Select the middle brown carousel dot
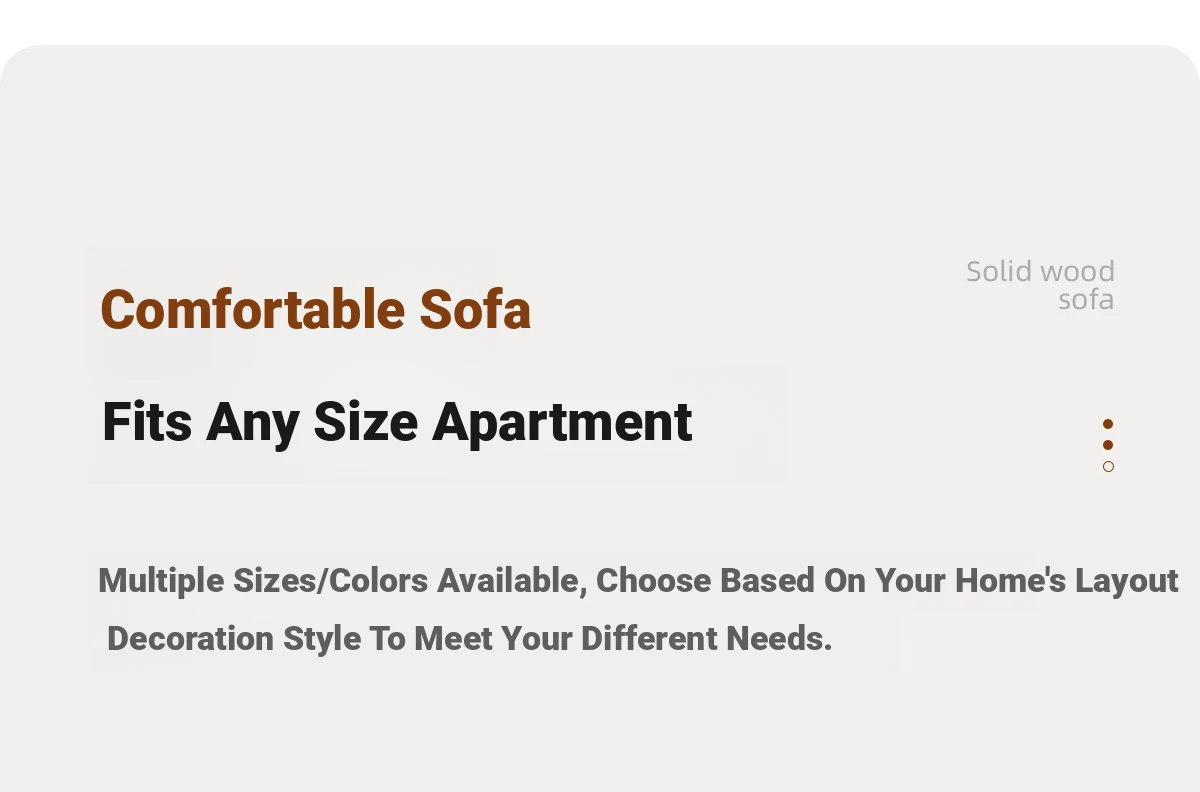Image resolution: width=1200 pixels, height=792 pixels. [x=1108, y=445]
